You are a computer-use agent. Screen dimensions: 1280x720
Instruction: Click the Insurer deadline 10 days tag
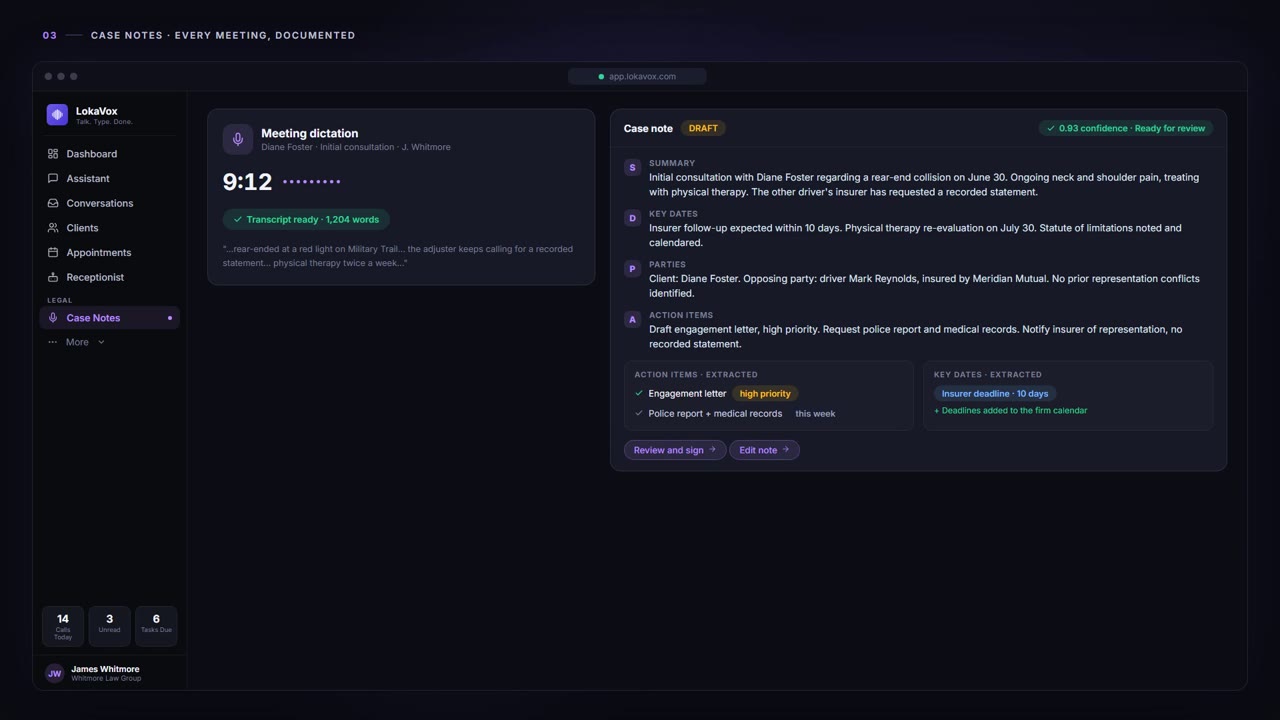[995, 393]
